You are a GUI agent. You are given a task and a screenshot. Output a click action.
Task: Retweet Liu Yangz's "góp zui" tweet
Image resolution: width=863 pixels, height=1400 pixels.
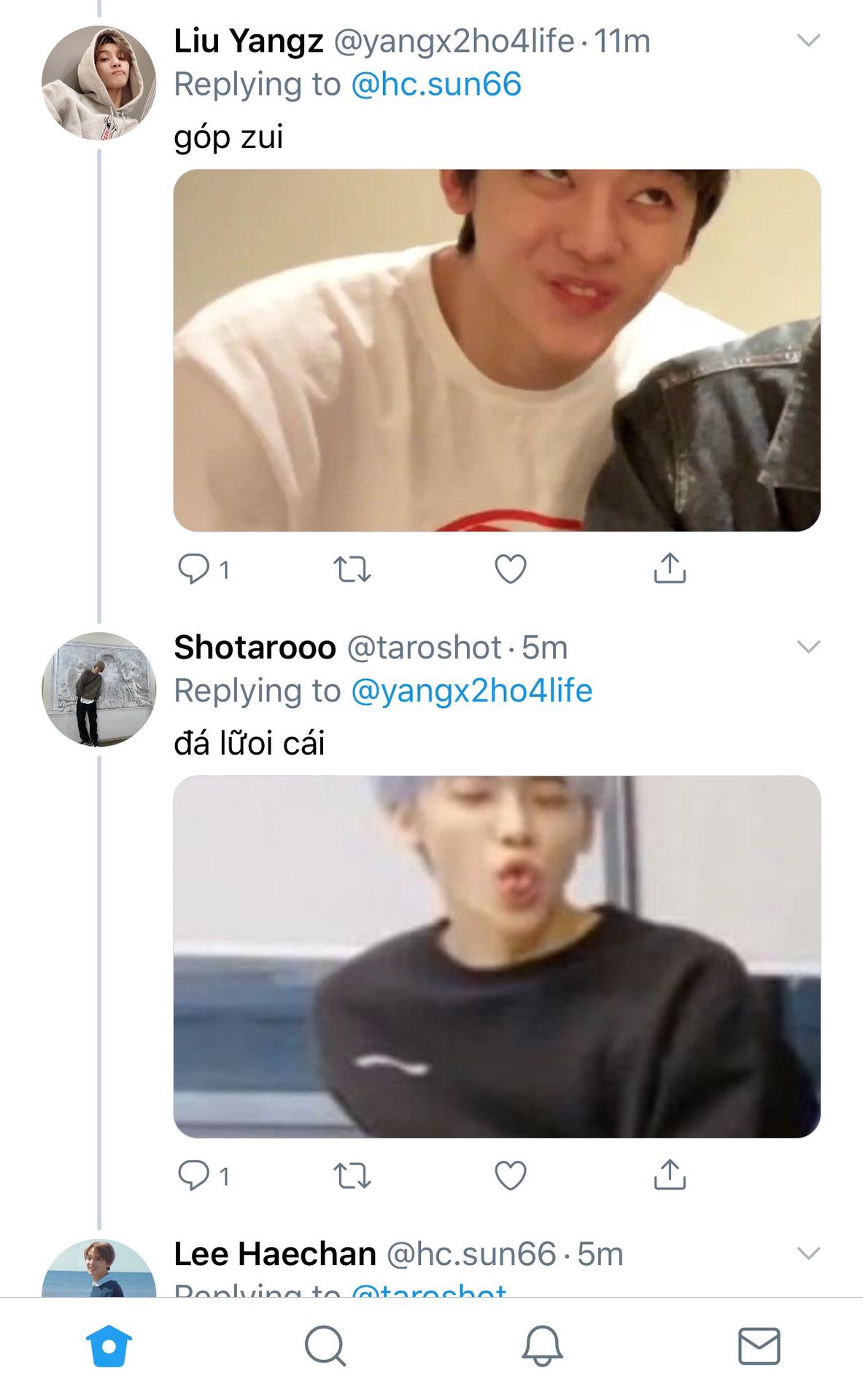(x=352, y=569)
